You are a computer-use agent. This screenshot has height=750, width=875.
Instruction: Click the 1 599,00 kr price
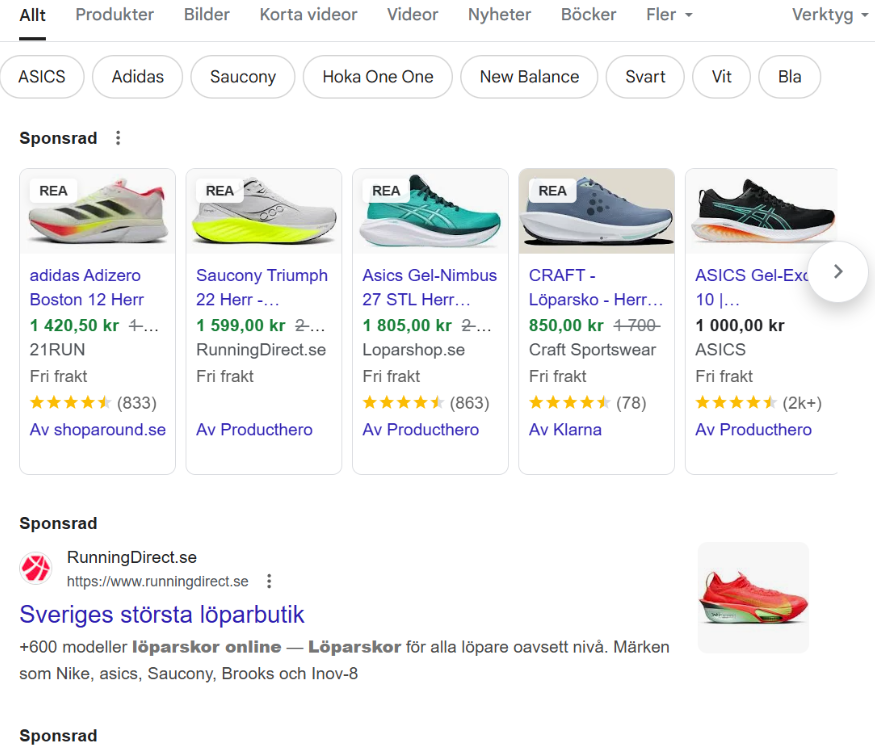[x=241, y=325]
